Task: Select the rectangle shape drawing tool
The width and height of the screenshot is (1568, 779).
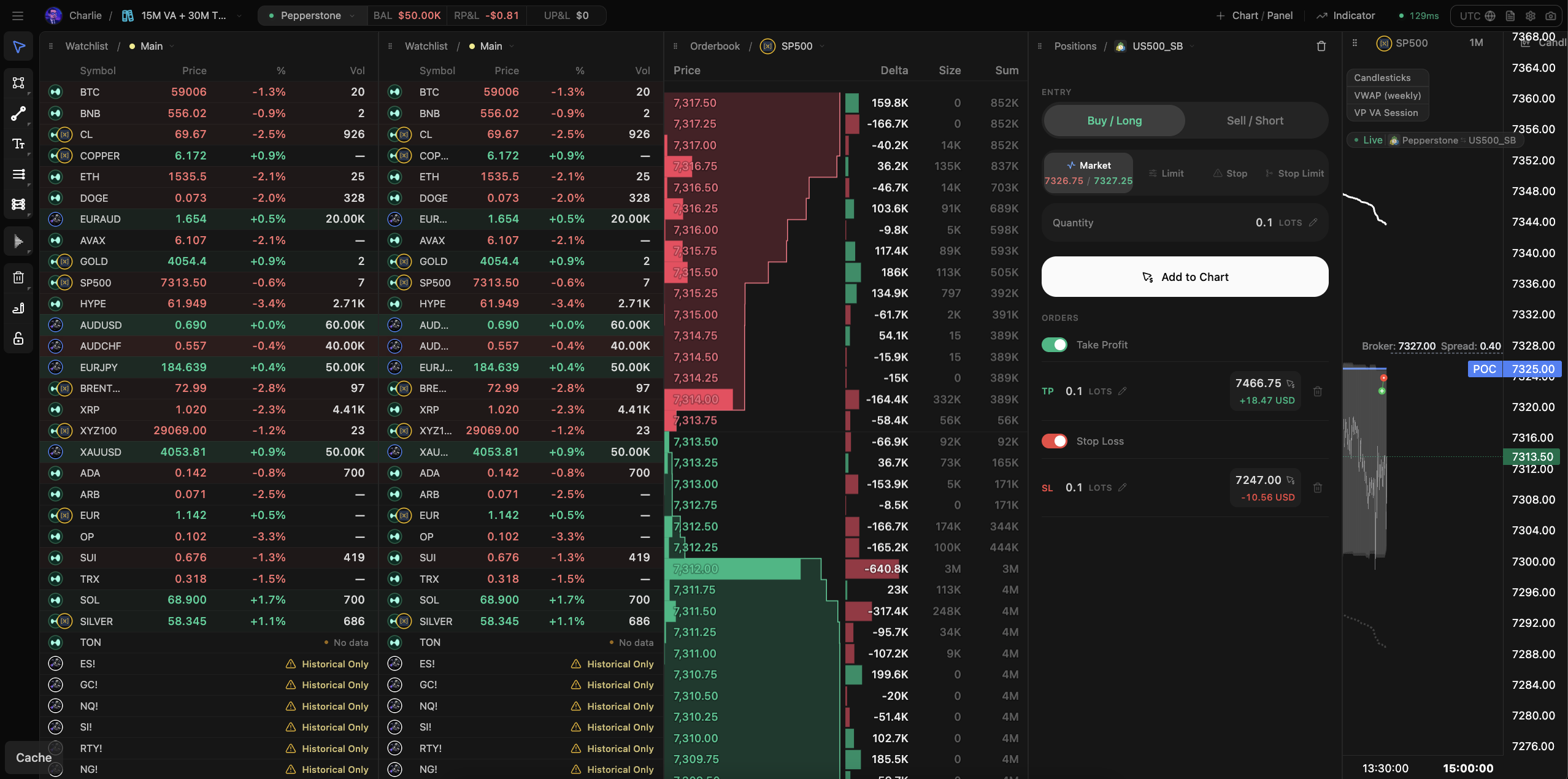Action: [x=18, y=83]
